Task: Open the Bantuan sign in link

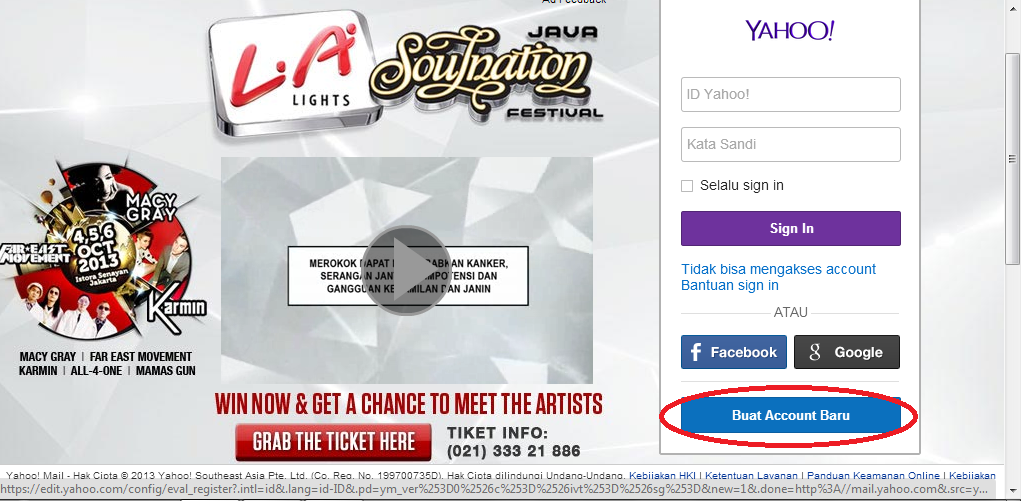Action: coord(729,285)
